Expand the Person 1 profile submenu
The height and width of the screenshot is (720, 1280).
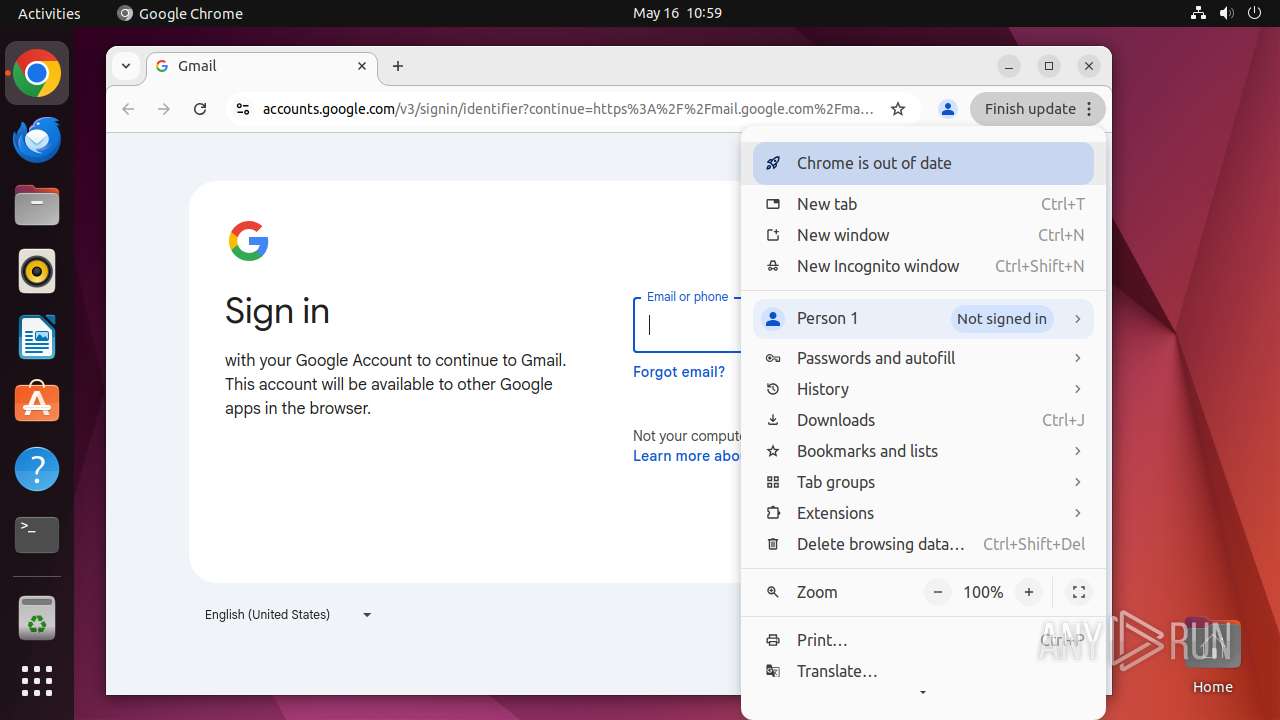[x=923, y=319]
